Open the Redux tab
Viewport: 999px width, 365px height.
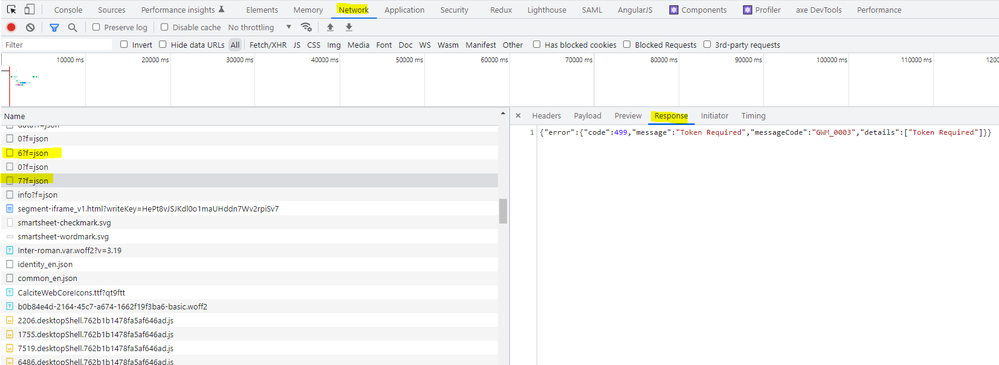coord(501,10)
